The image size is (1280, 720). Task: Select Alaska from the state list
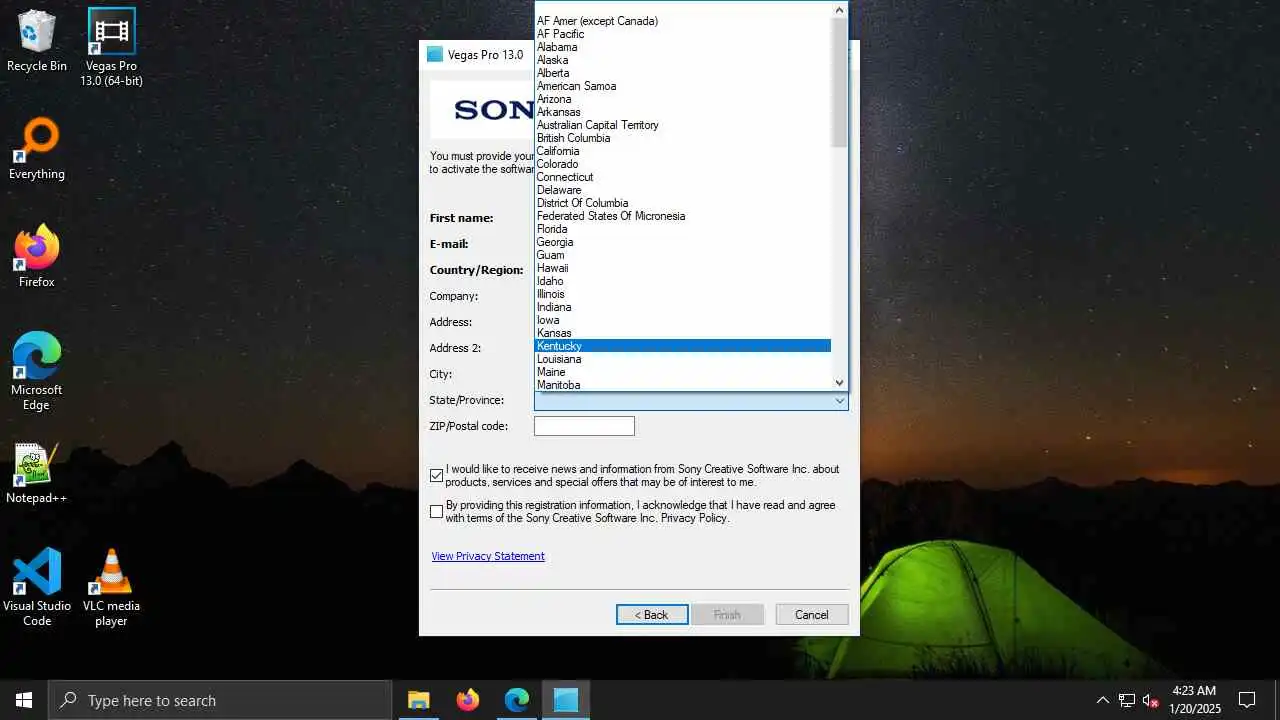(683, 60)
